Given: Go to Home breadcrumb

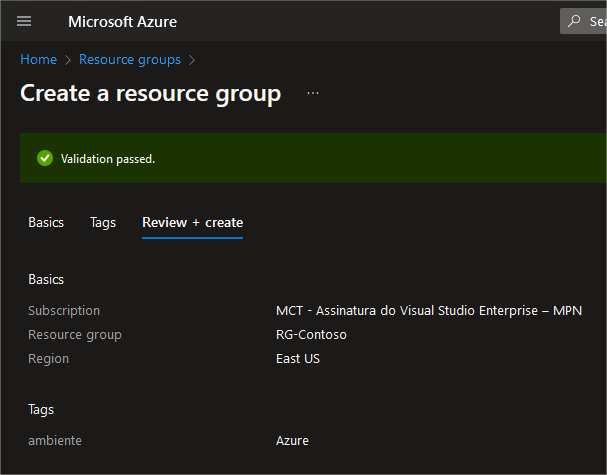Looking at the screenshot, I should (x=38, y=59).
